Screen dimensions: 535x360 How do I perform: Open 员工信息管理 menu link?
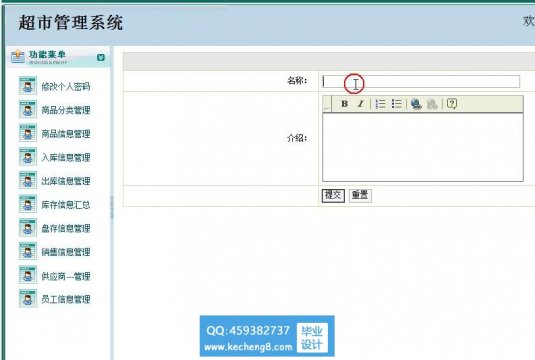66,299
